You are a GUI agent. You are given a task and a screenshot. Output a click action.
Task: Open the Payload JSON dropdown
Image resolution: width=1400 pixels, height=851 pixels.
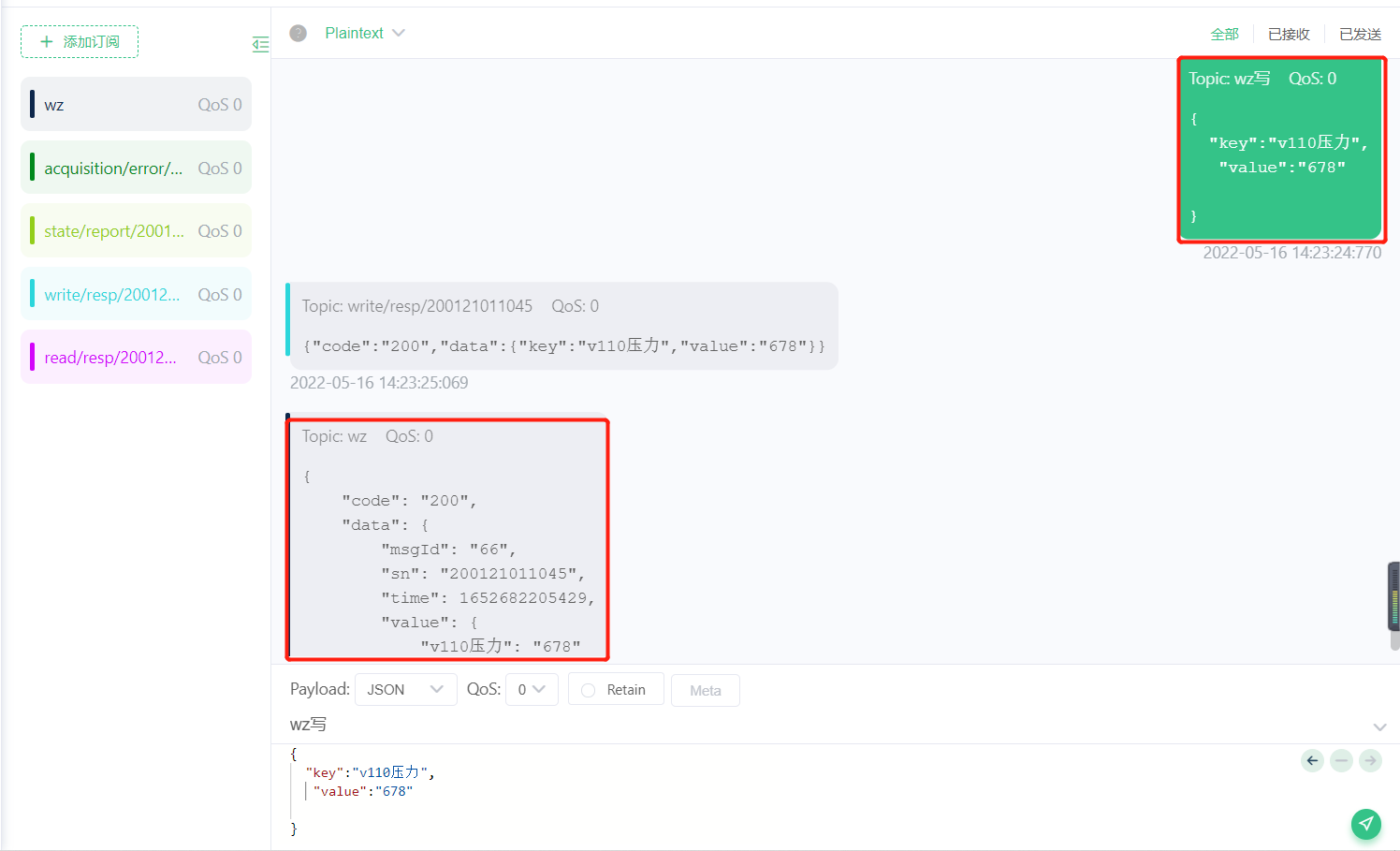point(405,689)
